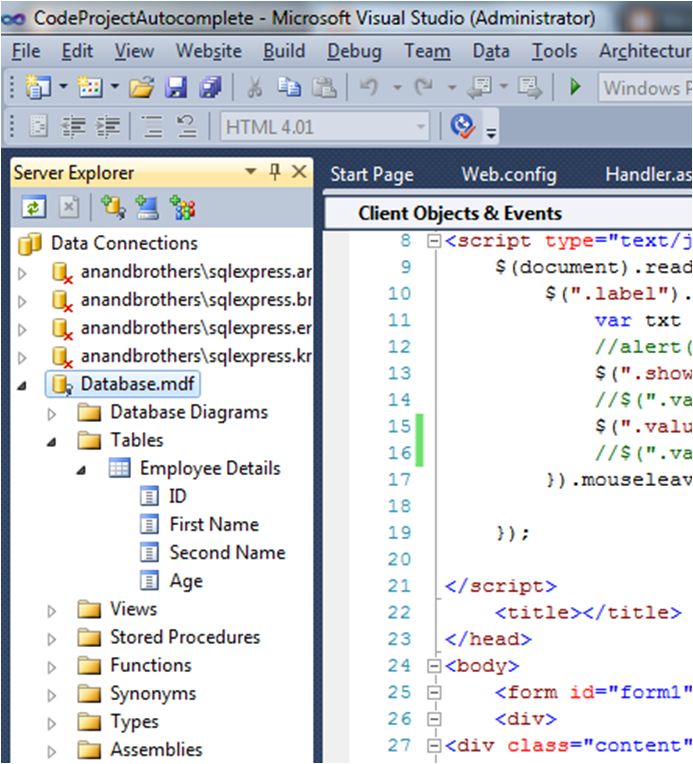Click the Connect to Server icon
This screenshot has width=693, height=764.
tap(147, 208)
